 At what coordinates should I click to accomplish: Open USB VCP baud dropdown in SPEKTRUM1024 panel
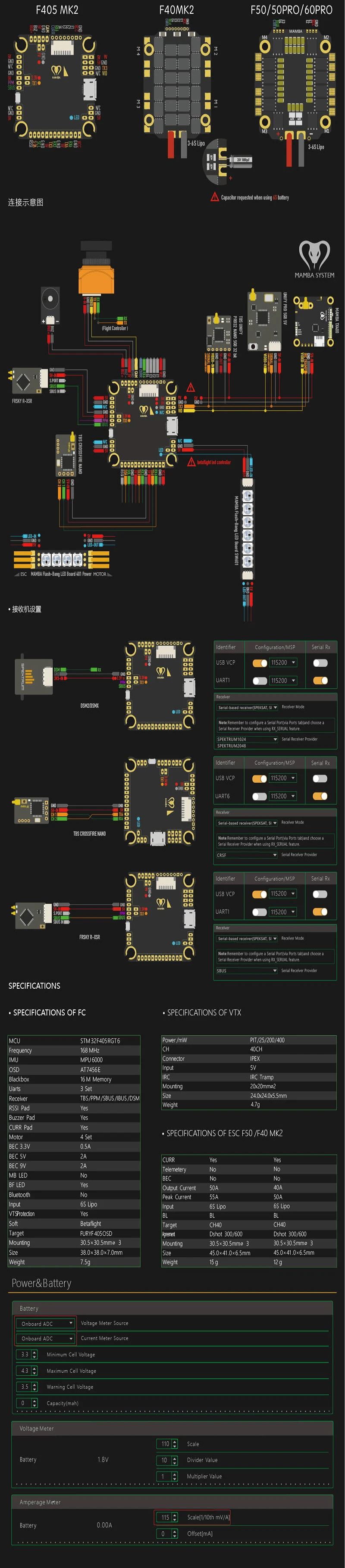click(x=283, y=662)
